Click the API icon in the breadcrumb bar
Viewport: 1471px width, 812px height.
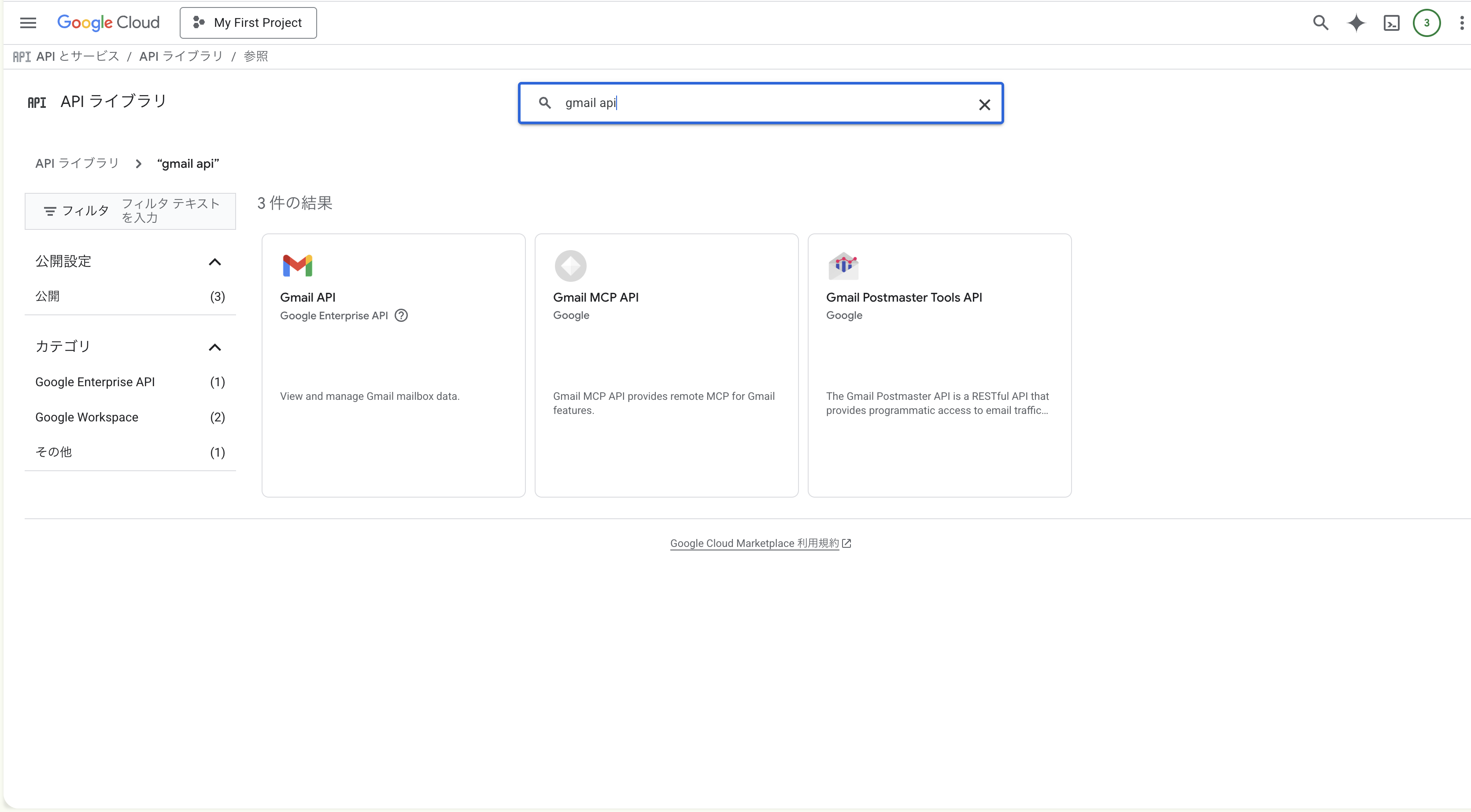22,56
